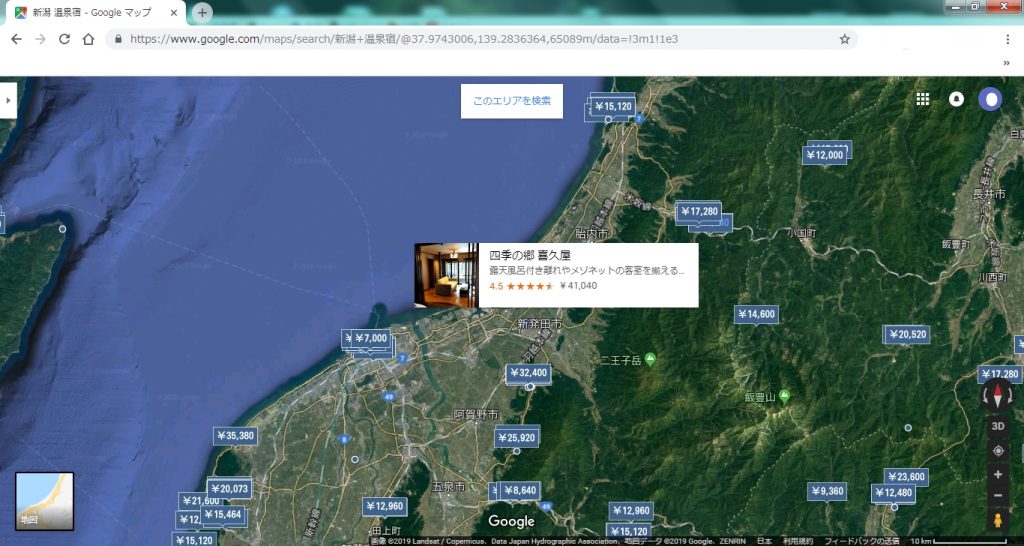Select the ¥9,360 price marker
This screenshot has height=546, width=1024.
[x=827, y=491]
